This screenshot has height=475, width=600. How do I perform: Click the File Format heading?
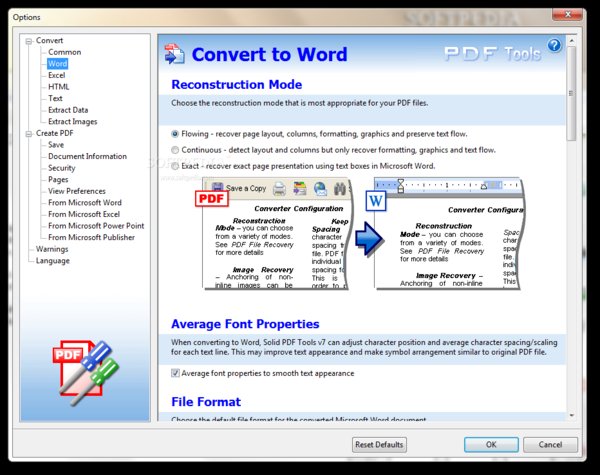(x=206, y=402)
